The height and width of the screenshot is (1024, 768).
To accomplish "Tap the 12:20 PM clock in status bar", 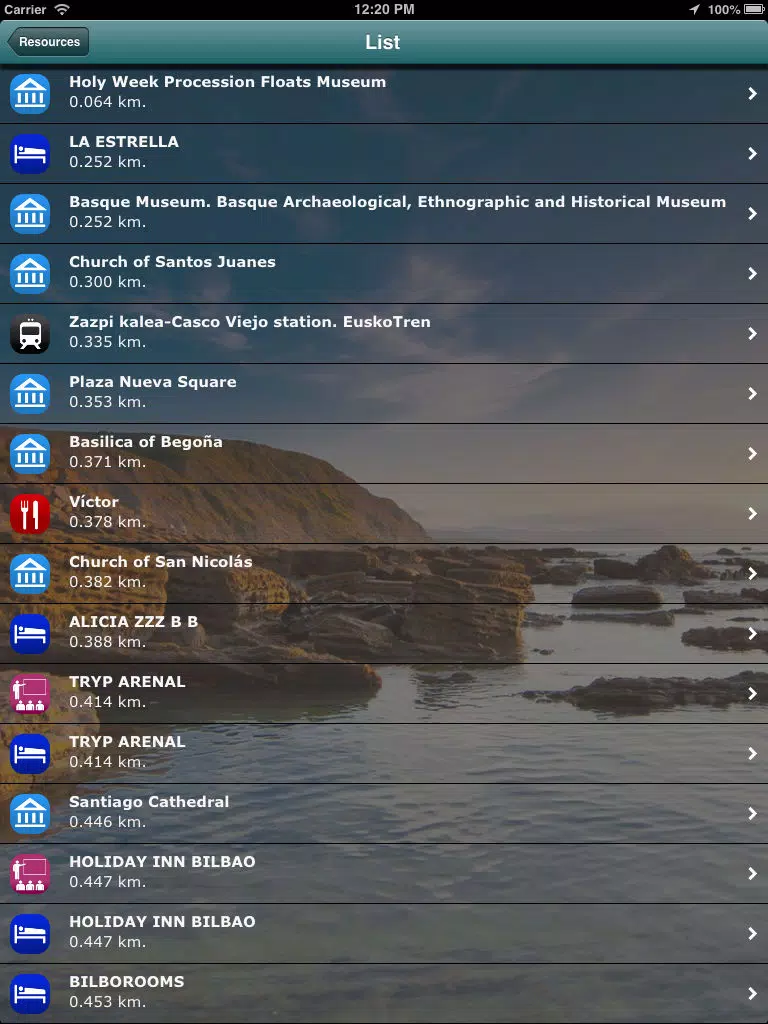I will [384, 9].
